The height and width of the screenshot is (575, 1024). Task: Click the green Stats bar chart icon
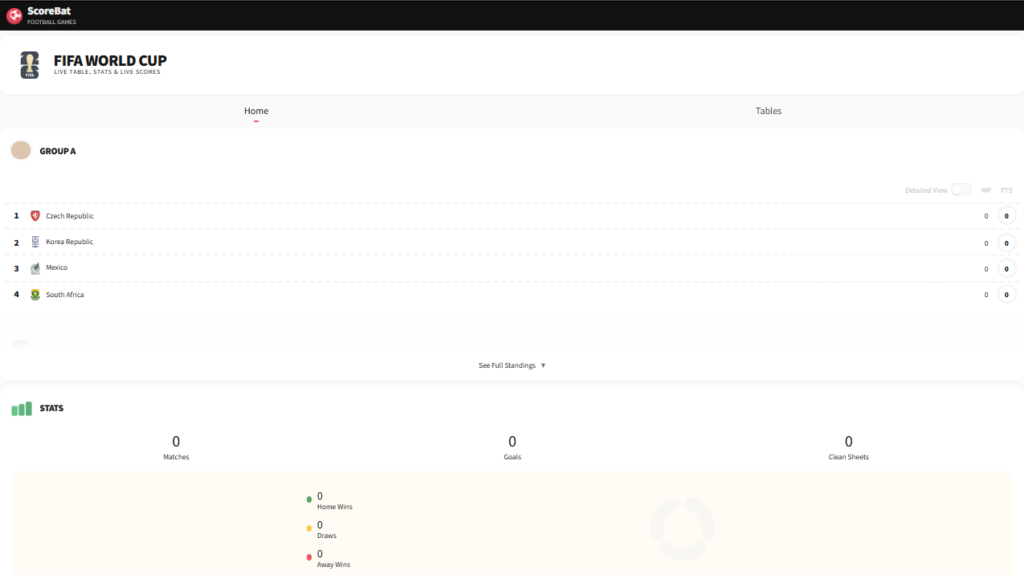pos(22,409)
